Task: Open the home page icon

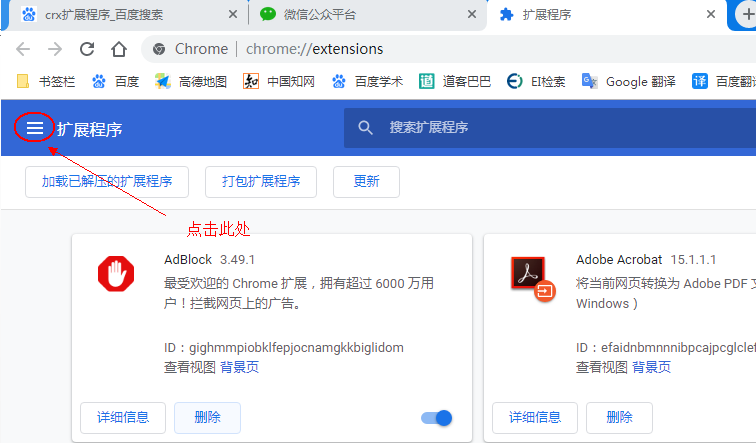Action: pyautogui.click(x=119, y=49)
